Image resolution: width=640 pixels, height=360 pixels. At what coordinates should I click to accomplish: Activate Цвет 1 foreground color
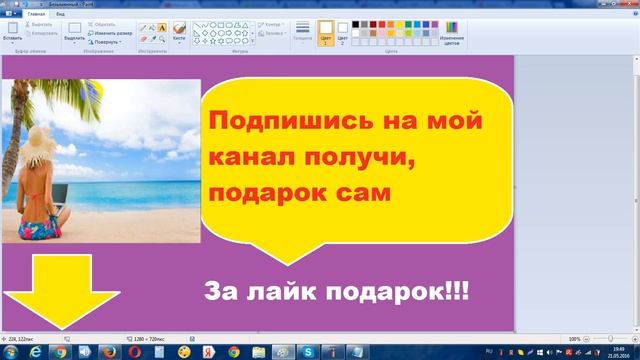tap(326, 33)
